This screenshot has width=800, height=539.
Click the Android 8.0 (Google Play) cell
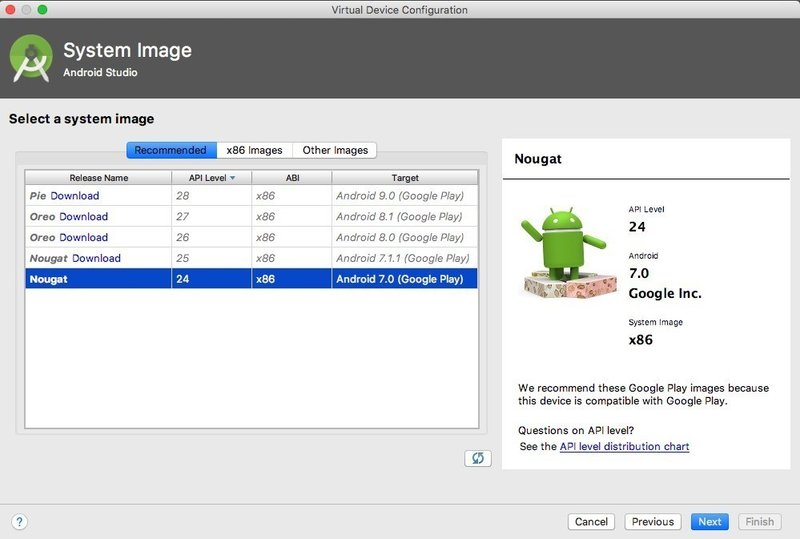tap(405, 237)
